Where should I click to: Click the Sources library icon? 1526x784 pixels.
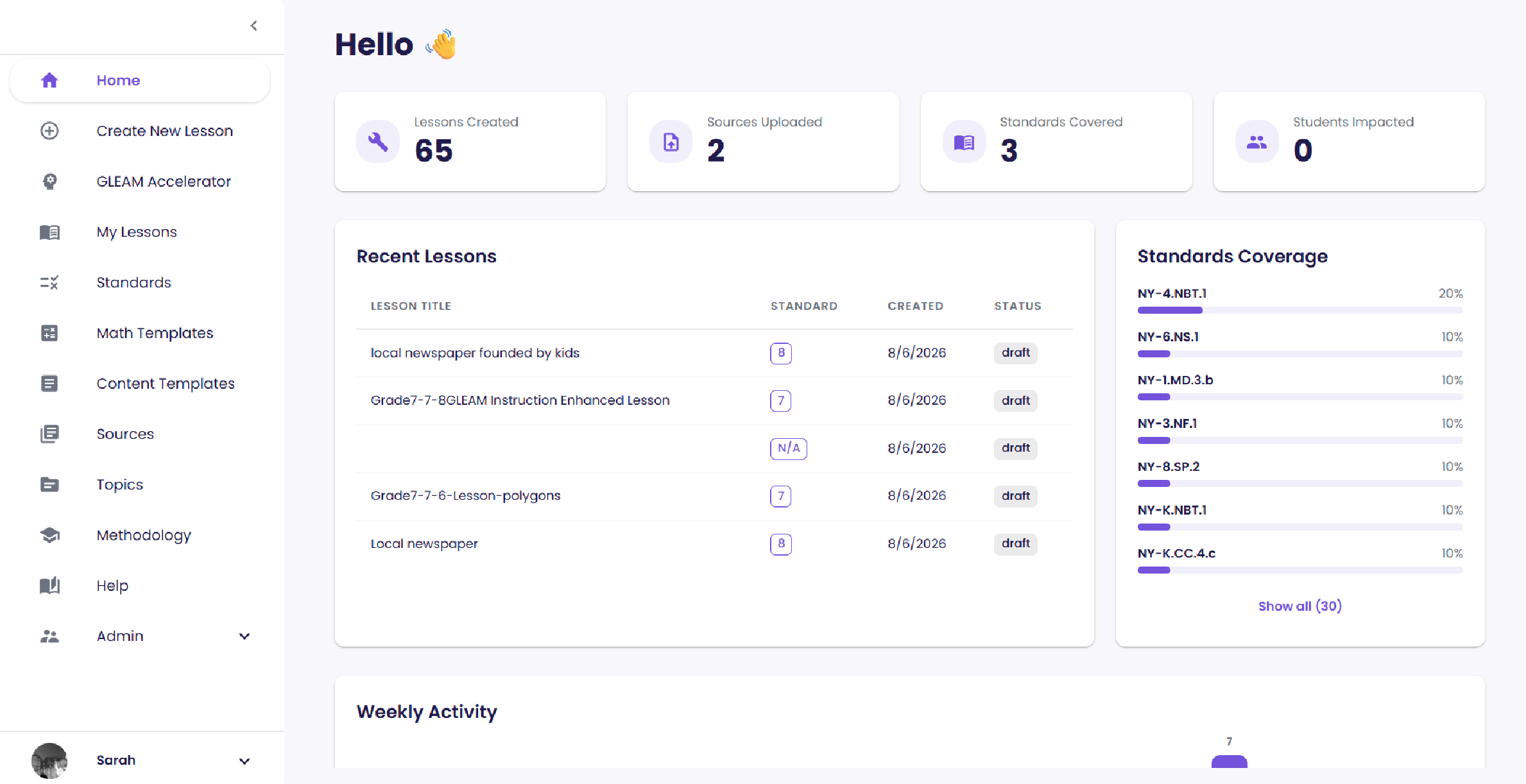(x=49, y=434)
